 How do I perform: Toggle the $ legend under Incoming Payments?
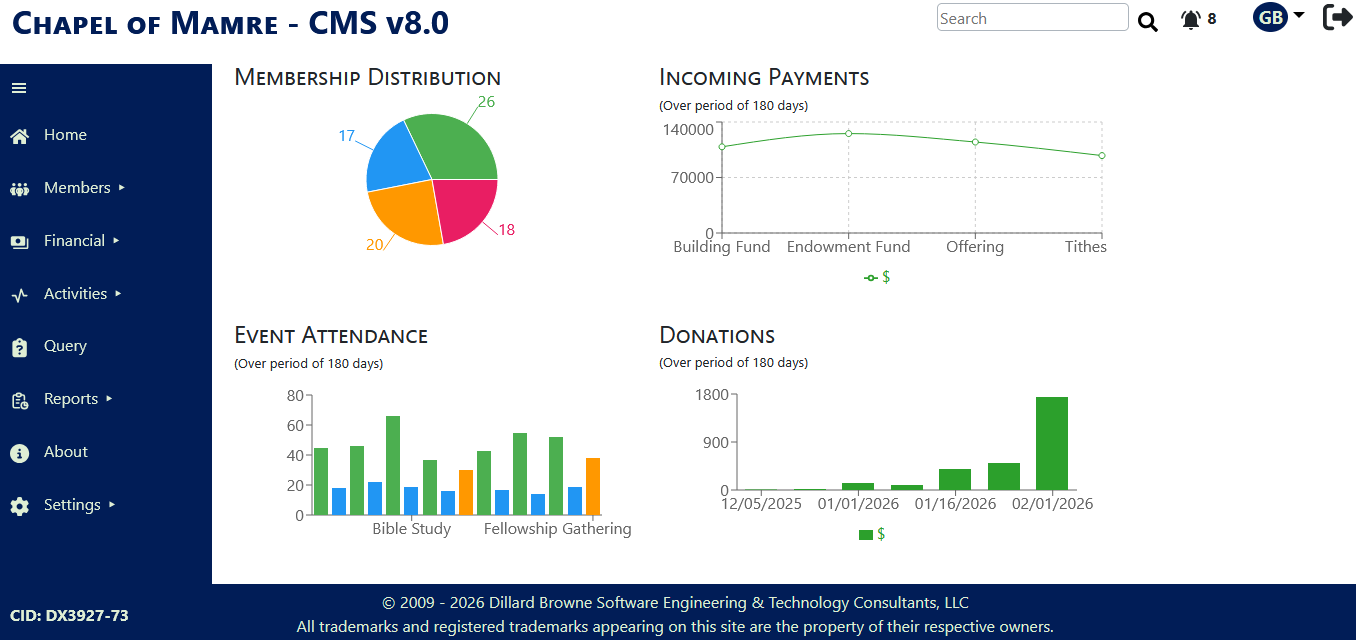(877, 277)
